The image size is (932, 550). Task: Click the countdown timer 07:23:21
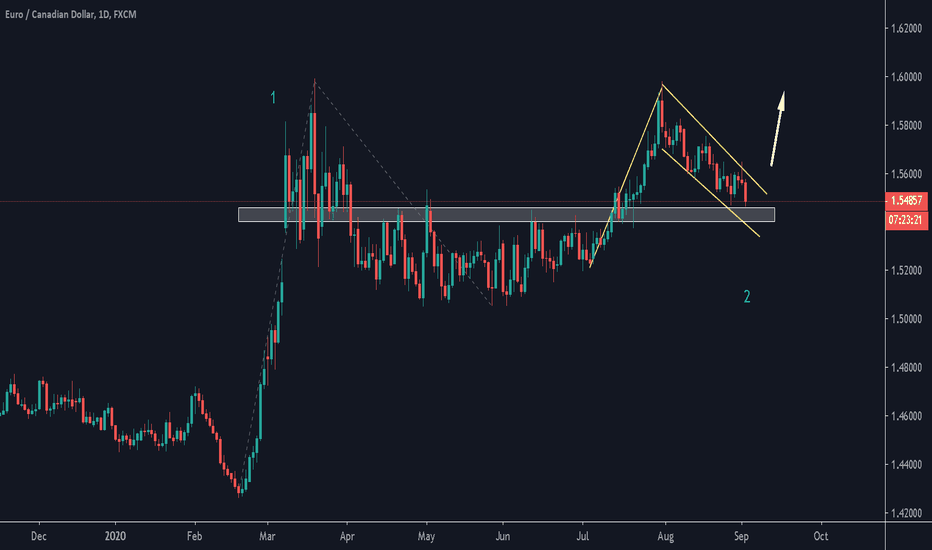coord(906,220)
